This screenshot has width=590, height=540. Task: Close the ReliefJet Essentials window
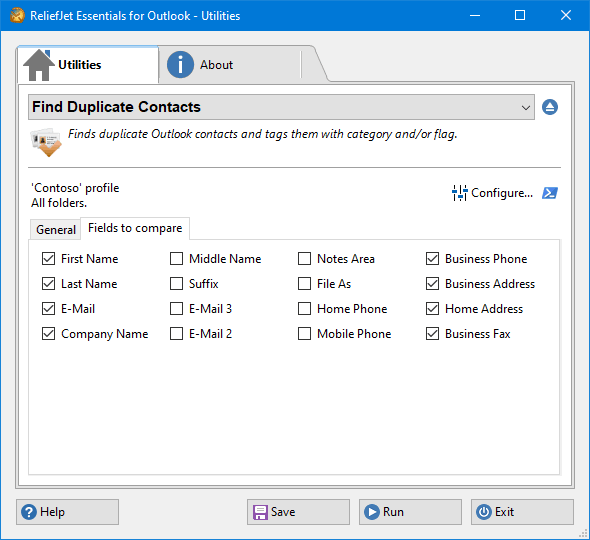click(x=566, y=15)
